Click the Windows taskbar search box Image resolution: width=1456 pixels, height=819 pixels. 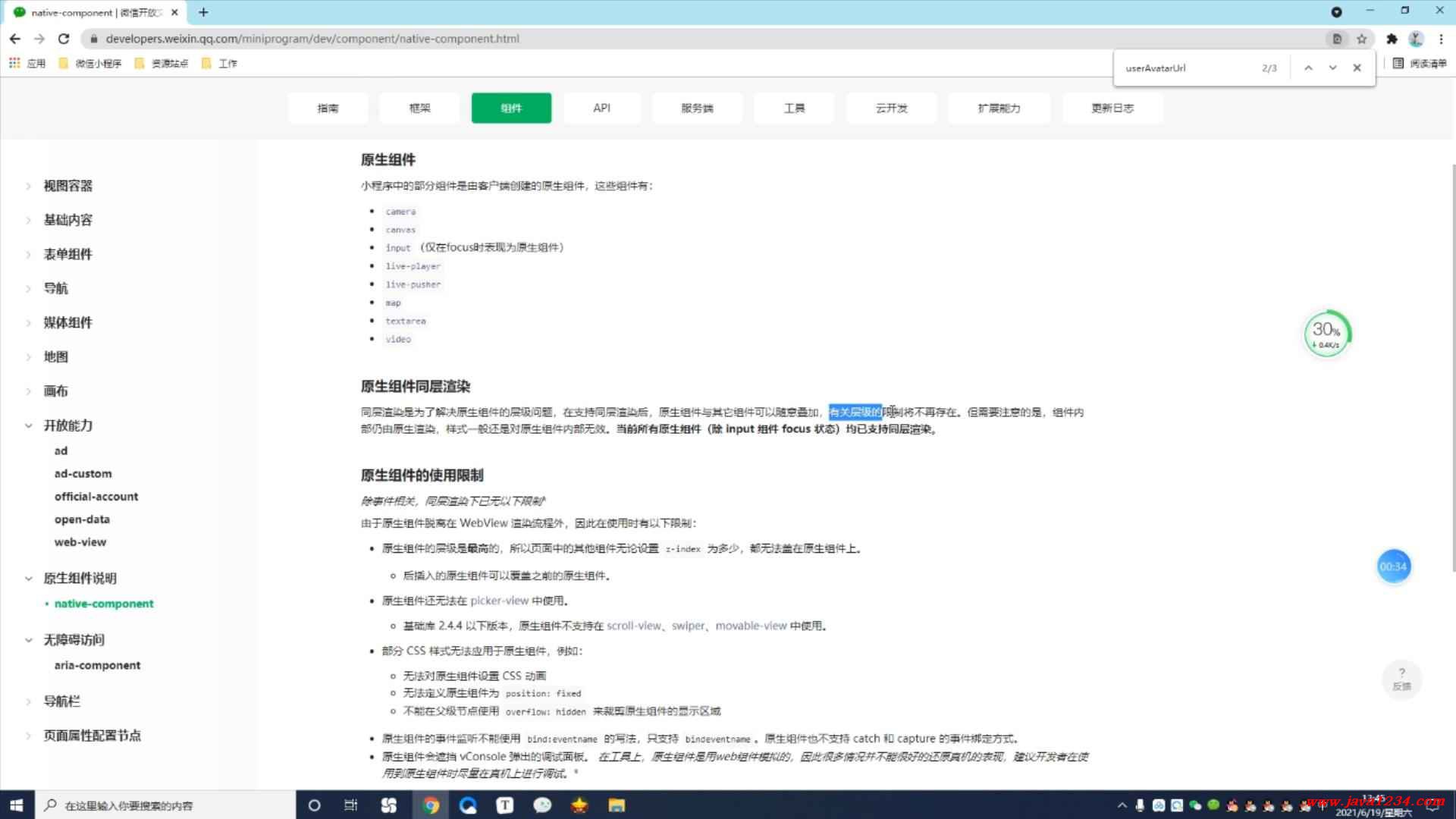165,805
